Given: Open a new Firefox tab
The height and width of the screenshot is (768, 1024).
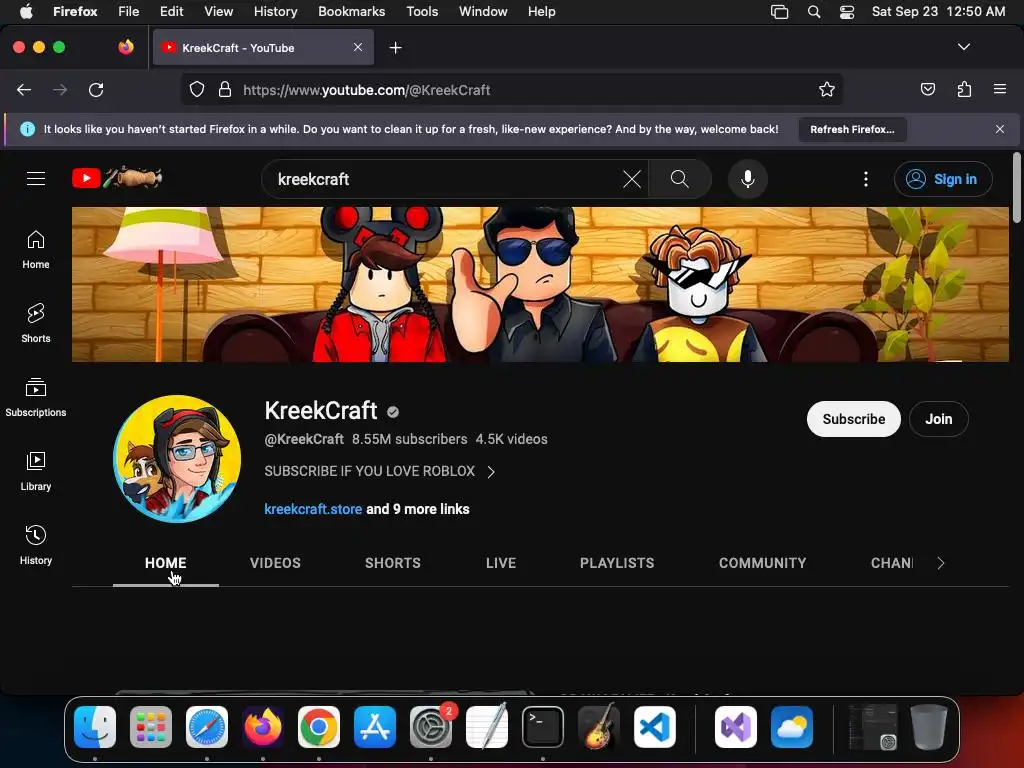Looking at the screenshot, I should point(395,48).
